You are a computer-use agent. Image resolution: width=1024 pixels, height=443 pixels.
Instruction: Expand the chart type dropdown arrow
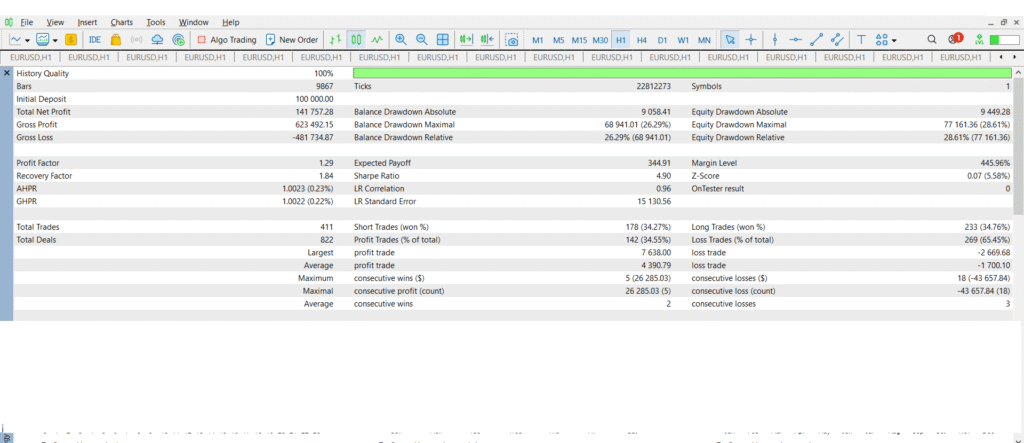pos(28,40)
